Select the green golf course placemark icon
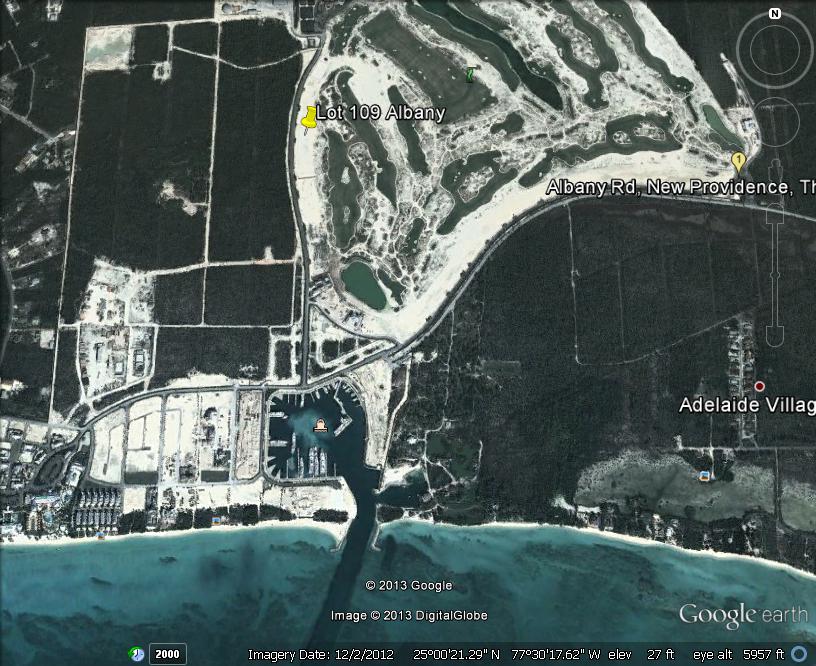816x666 pixels. click(470, 74)
